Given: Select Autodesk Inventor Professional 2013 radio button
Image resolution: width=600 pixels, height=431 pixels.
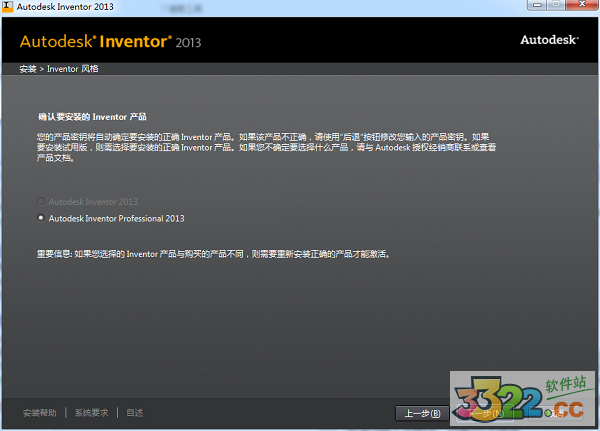Looking at the screenshot, I should pos(41,218).
